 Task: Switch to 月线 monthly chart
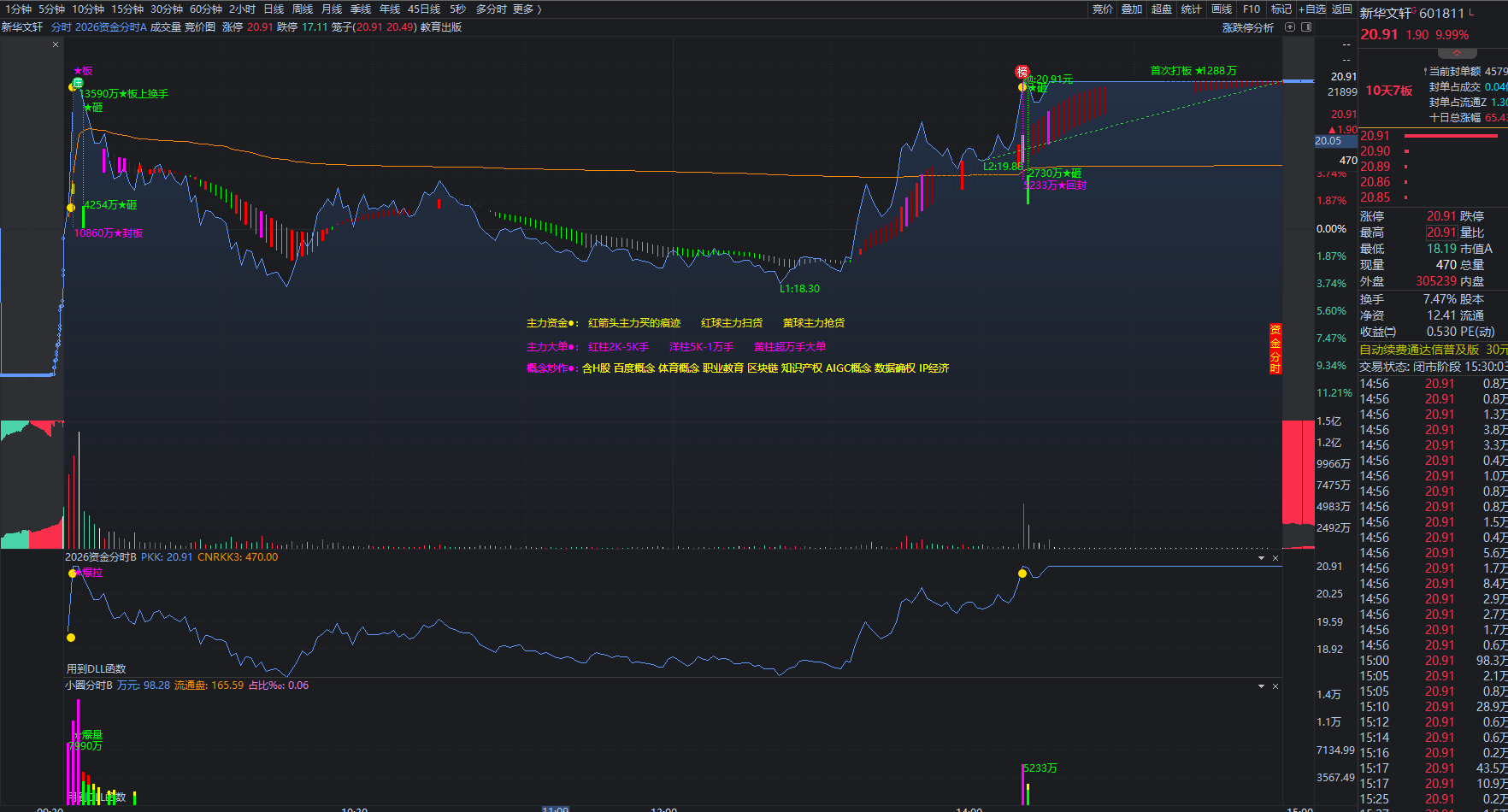coord(332,9)
